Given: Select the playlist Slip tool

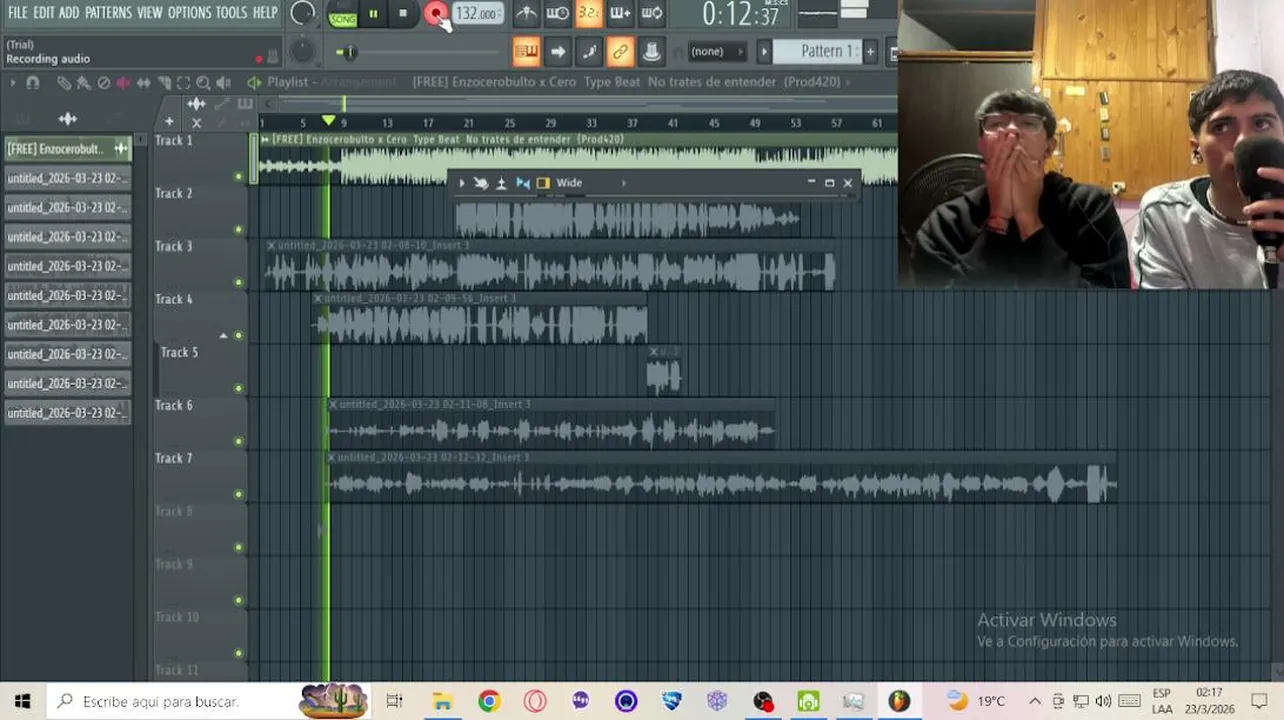Looking at the screenshot, I should pyautogui.click(x=144, y=83).
